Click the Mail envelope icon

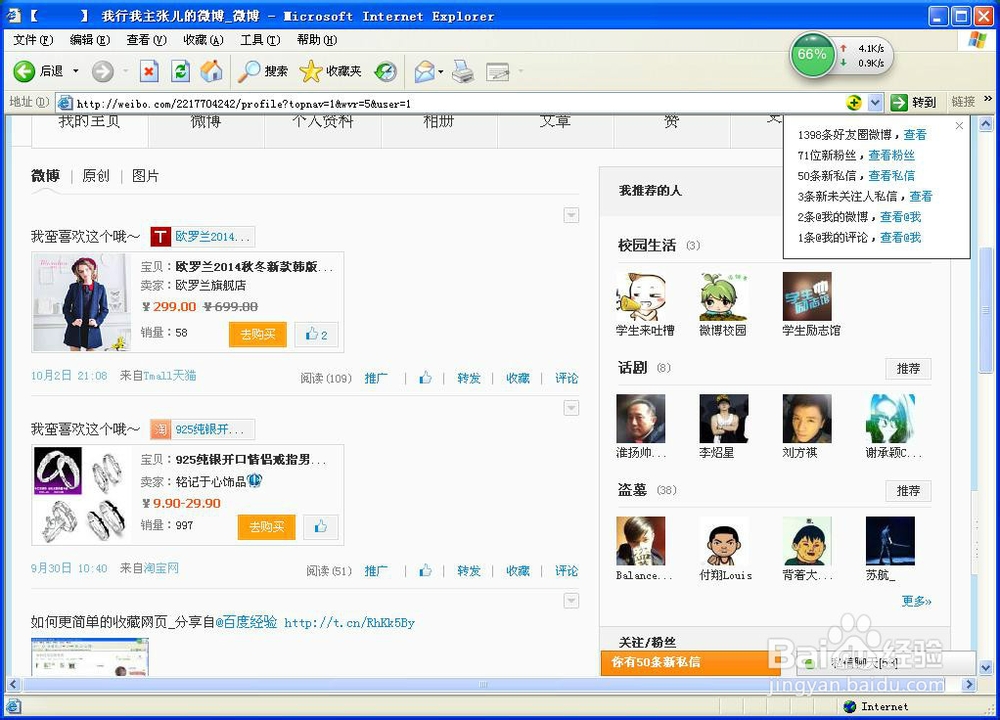coord(424,71)
